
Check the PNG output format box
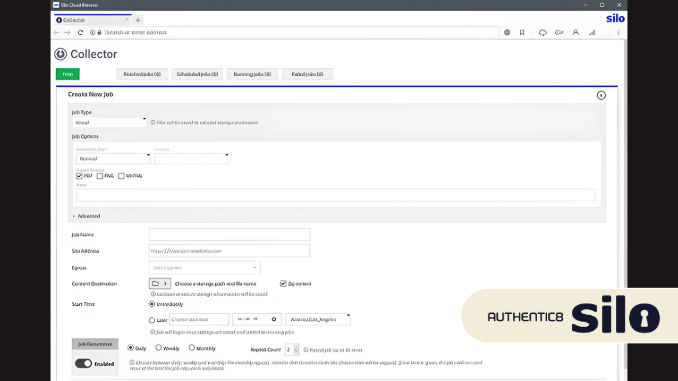100,176
